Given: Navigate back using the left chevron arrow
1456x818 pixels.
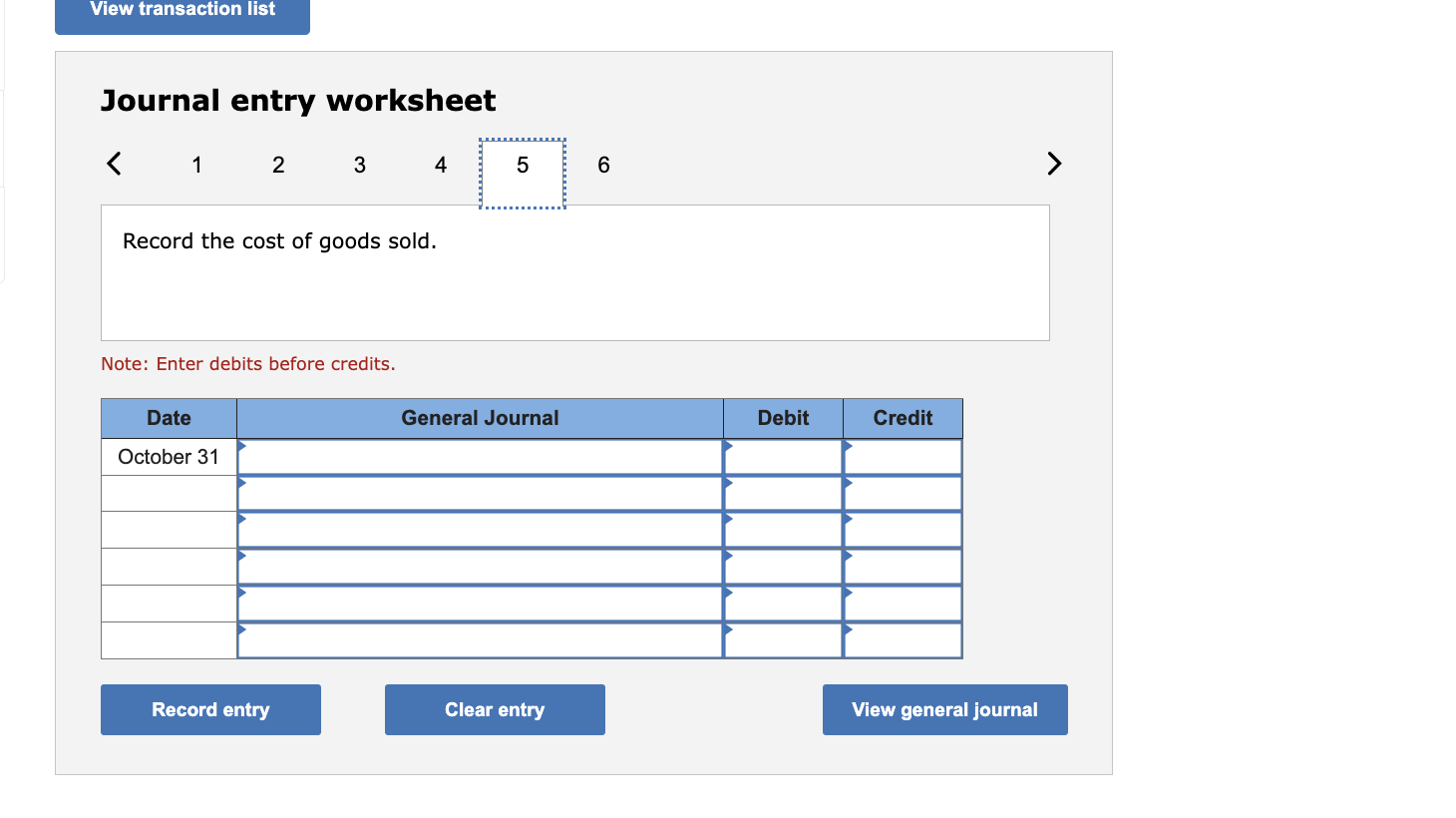Looking at the screenshot, I should (113, 163).
